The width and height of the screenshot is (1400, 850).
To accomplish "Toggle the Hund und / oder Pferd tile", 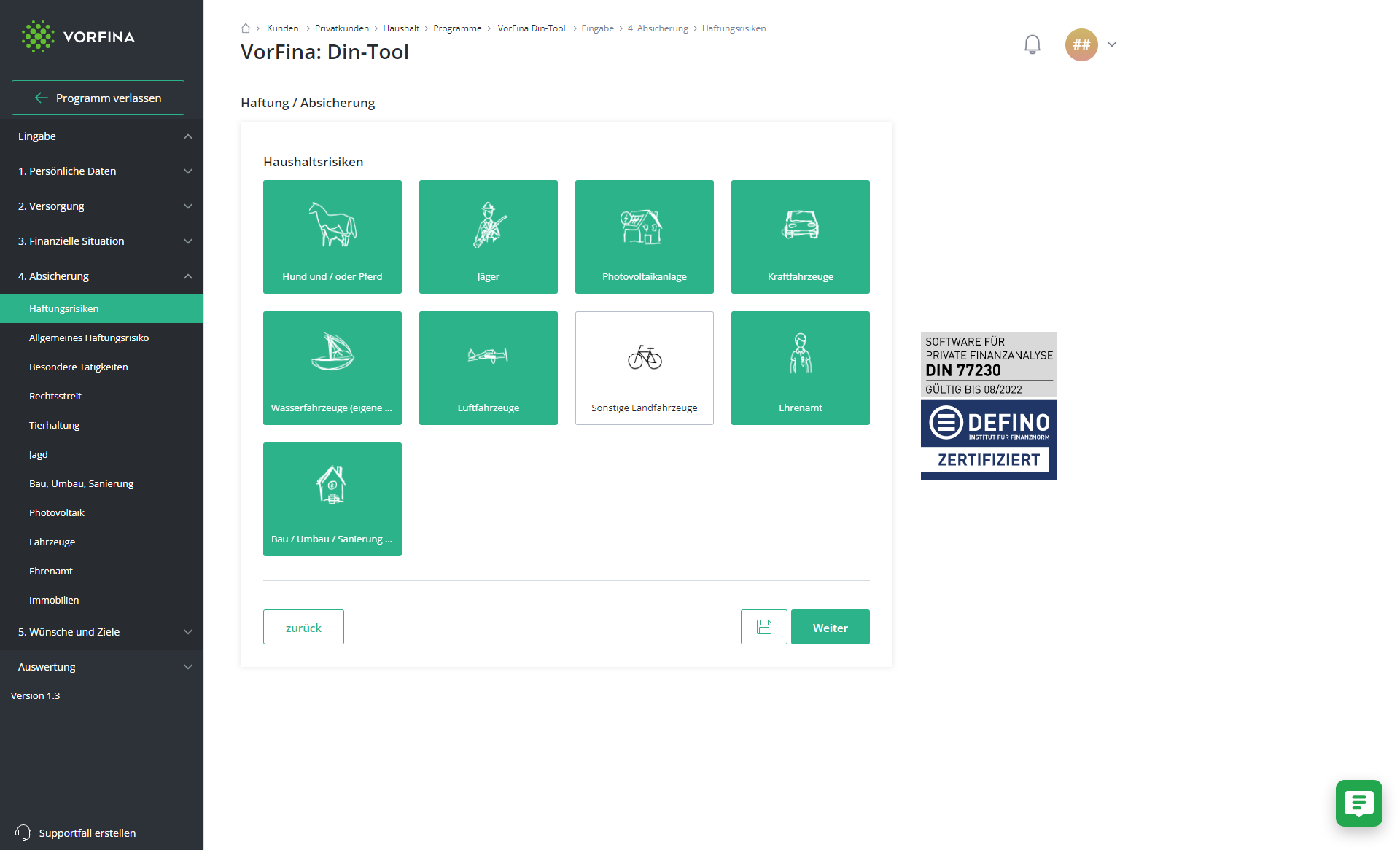I will click(332, 237).
